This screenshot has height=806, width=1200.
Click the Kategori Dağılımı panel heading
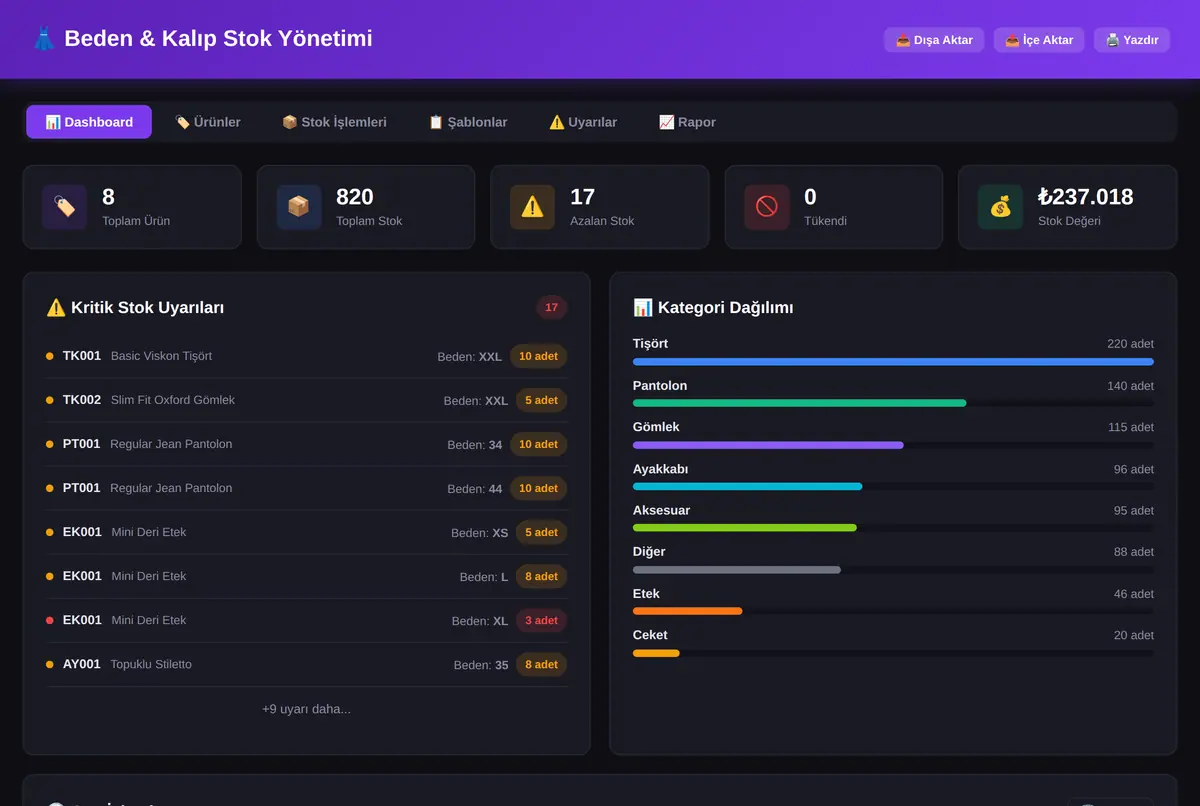(713, 308)
